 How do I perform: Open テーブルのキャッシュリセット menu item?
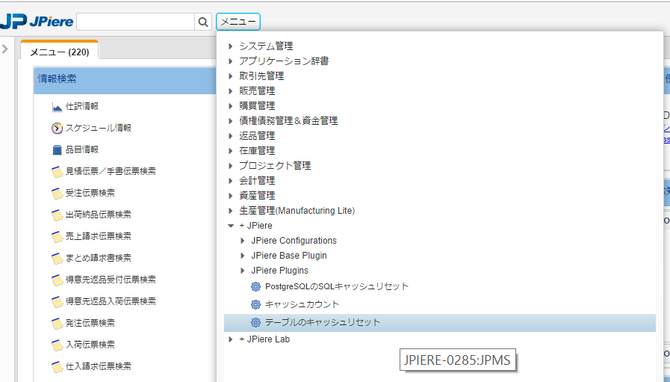pyautogui.click(x=323, y=323)
